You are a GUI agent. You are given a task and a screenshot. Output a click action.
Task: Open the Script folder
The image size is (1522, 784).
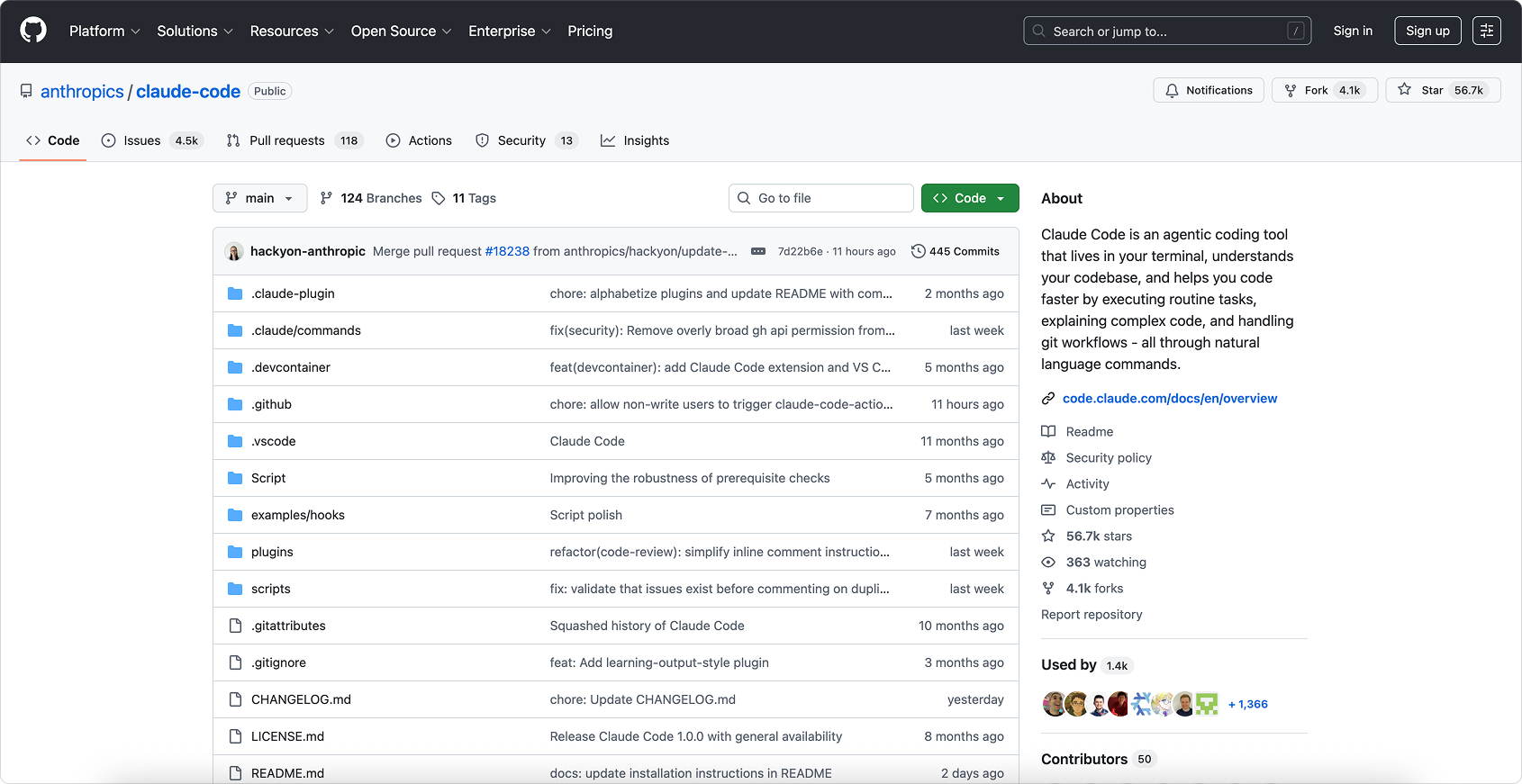268,478
